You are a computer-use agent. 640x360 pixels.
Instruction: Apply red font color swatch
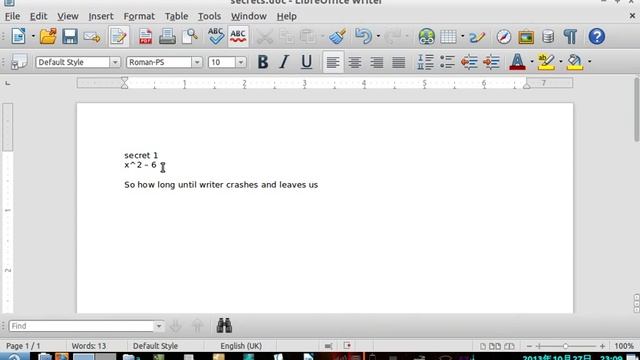click(517, 62)
